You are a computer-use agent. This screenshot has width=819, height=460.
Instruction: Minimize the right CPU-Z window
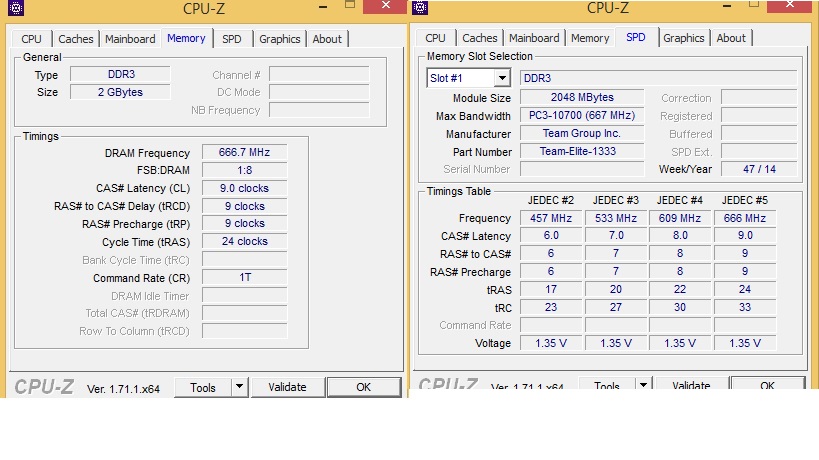(727, 6)
